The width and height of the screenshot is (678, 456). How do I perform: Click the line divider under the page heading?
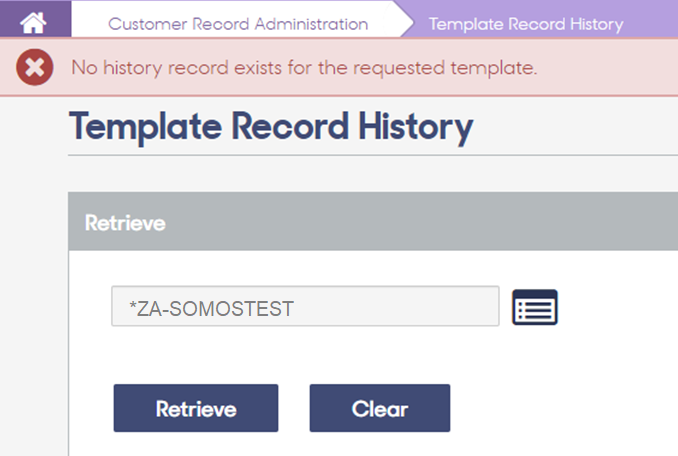(373, 155)
